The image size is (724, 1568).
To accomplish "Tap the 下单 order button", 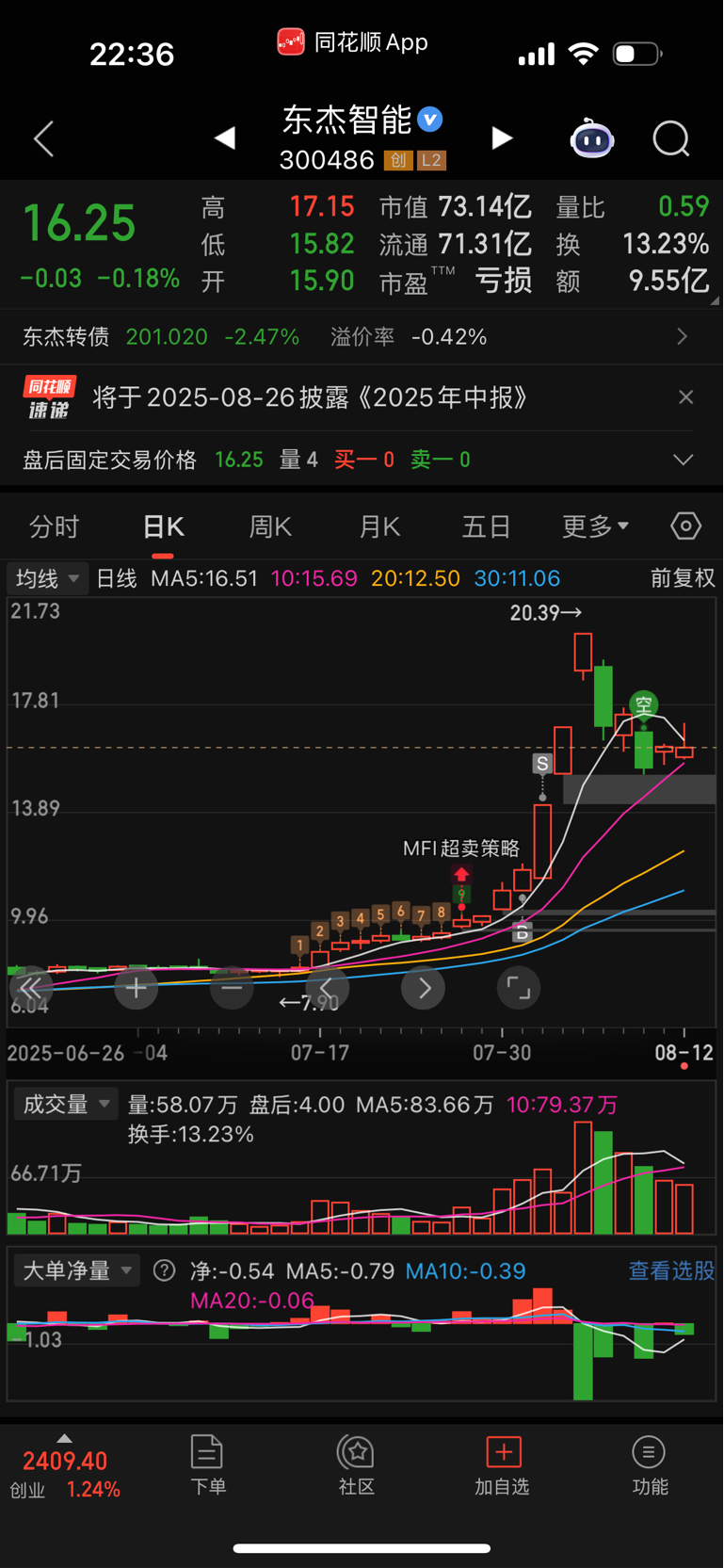I will coord(207,1466).
